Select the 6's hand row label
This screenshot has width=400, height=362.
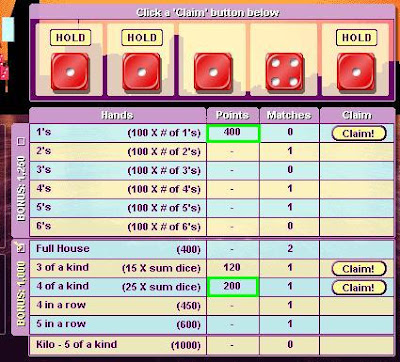pyautogui.click(x=44, y=226)
